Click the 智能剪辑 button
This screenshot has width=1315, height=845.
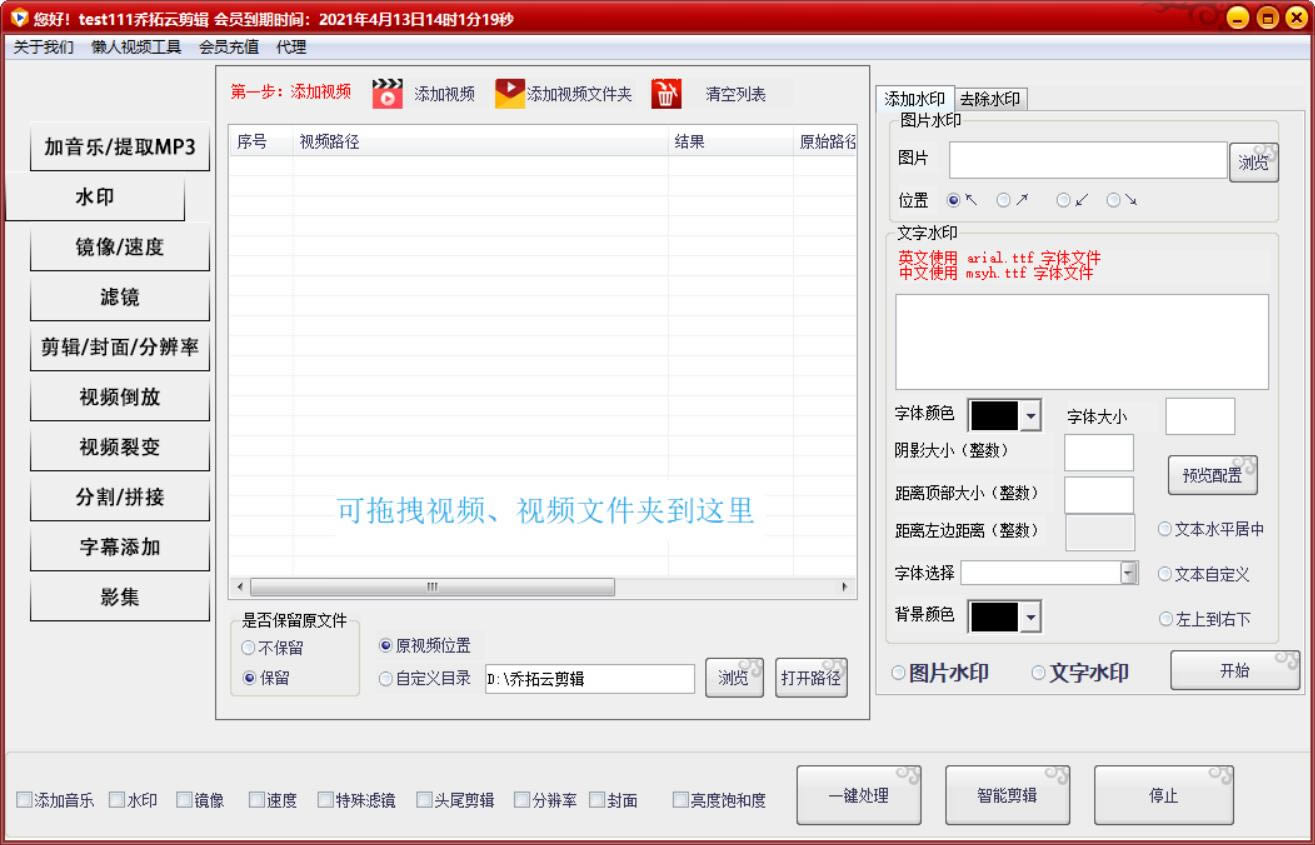click(x=1007, y=796)
